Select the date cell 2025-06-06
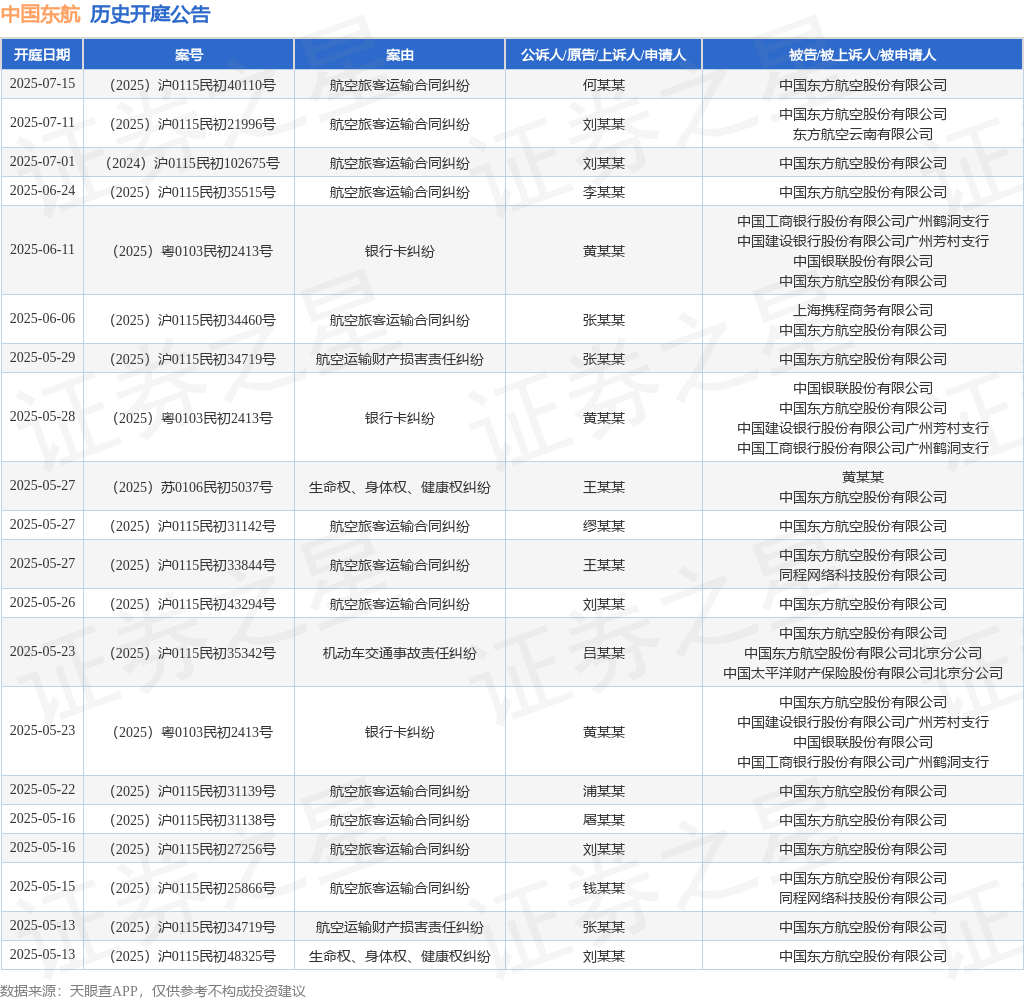The height and width of the screenshot is (1000, 1024). point(42,319)
